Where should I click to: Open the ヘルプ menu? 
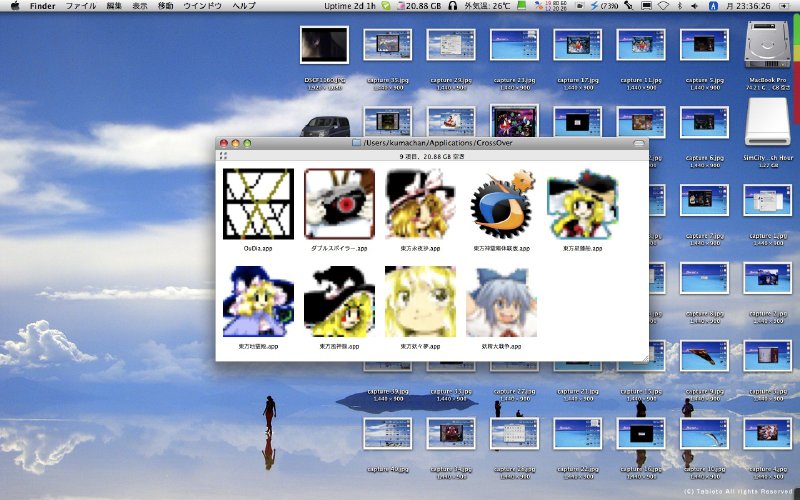tap(243, 6)
